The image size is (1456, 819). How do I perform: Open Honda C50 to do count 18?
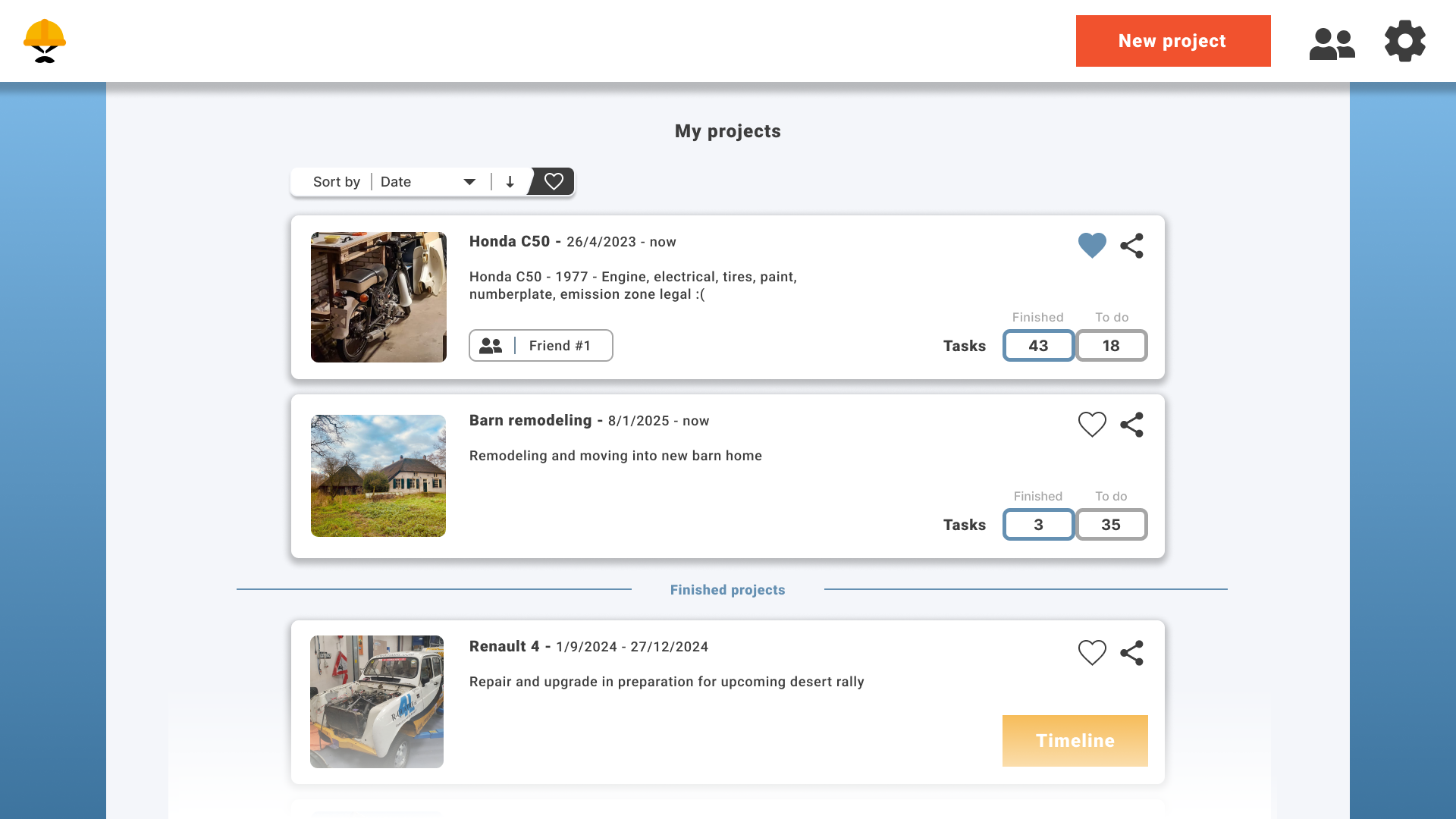point(1111,346)
